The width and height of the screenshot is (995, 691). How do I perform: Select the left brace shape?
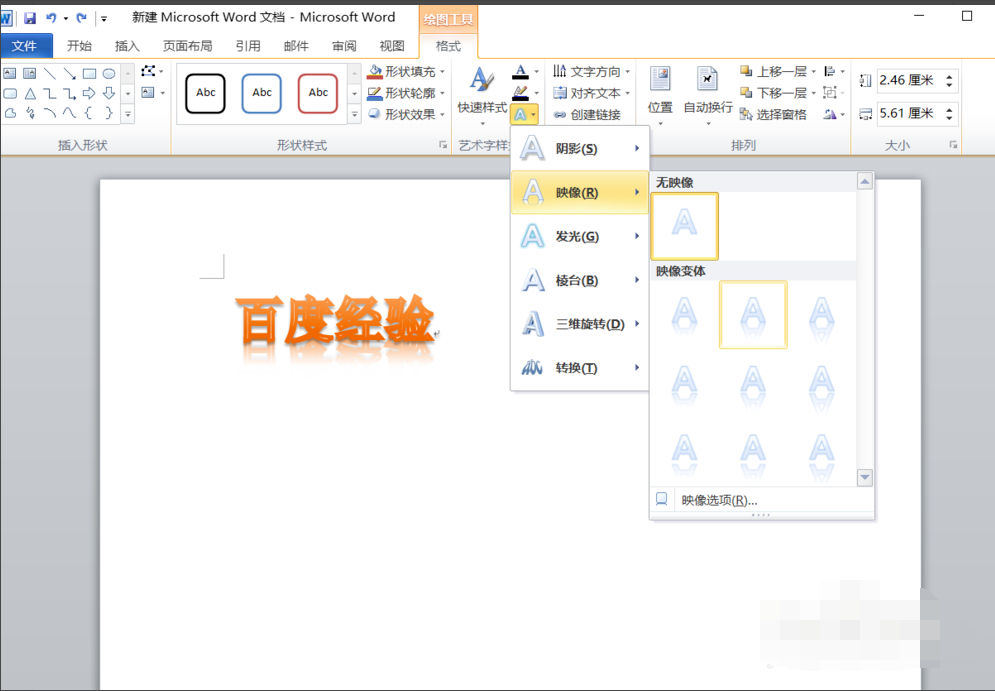coord(89,113)
